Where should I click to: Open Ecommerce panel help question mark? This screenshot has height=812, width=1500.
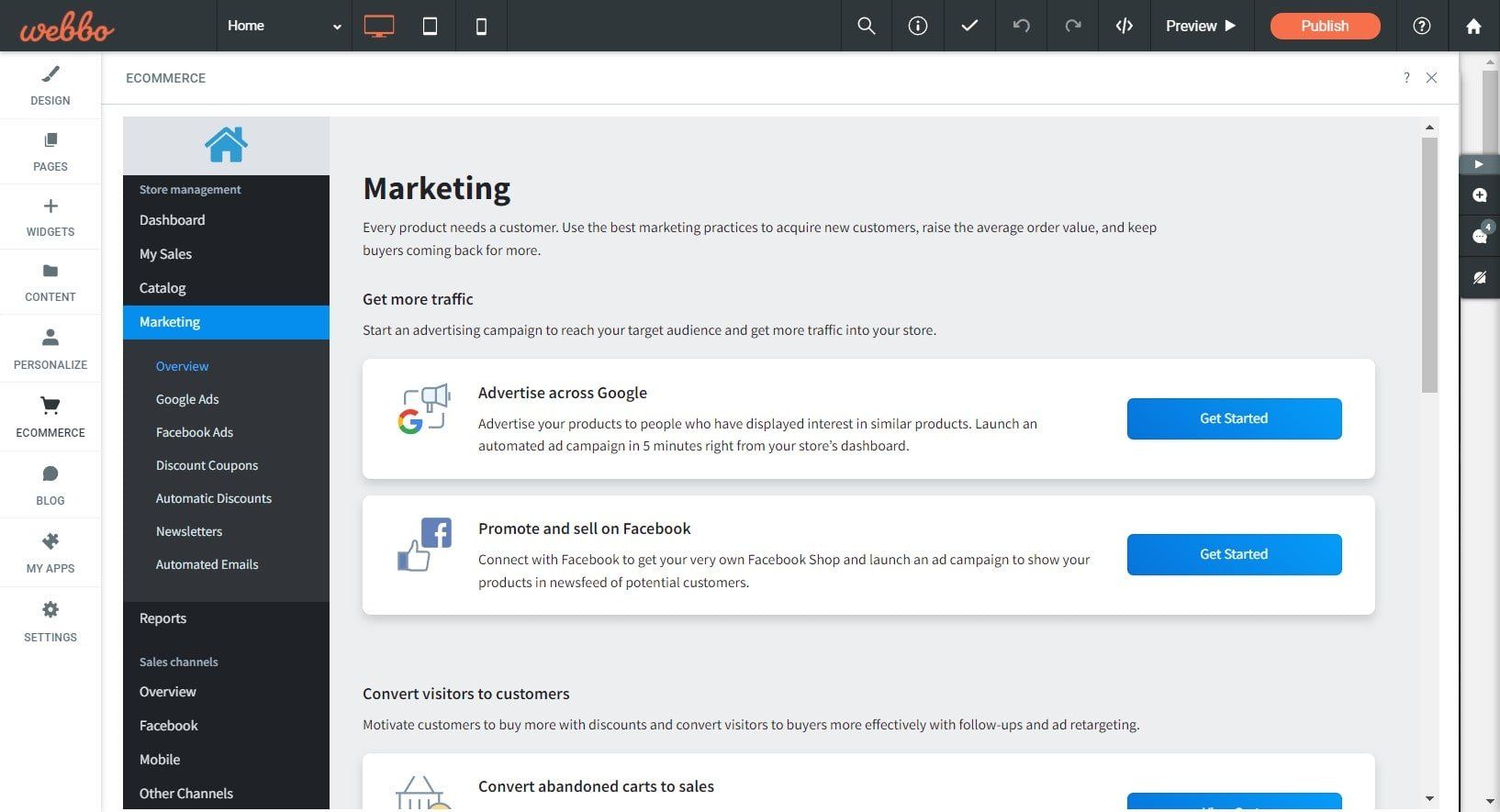coord(1406,78)
